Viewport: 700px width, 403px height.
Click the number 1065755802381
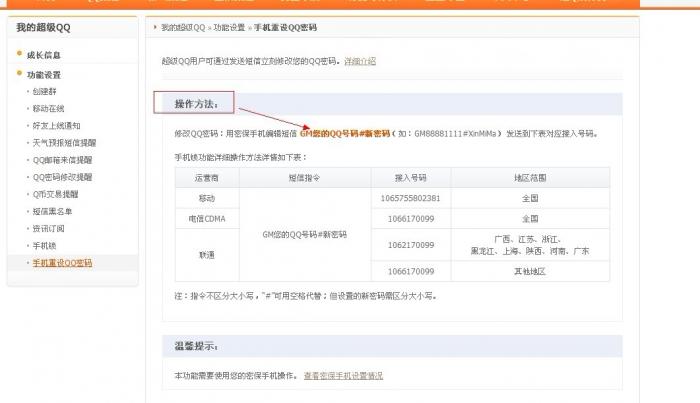[410, 198]
